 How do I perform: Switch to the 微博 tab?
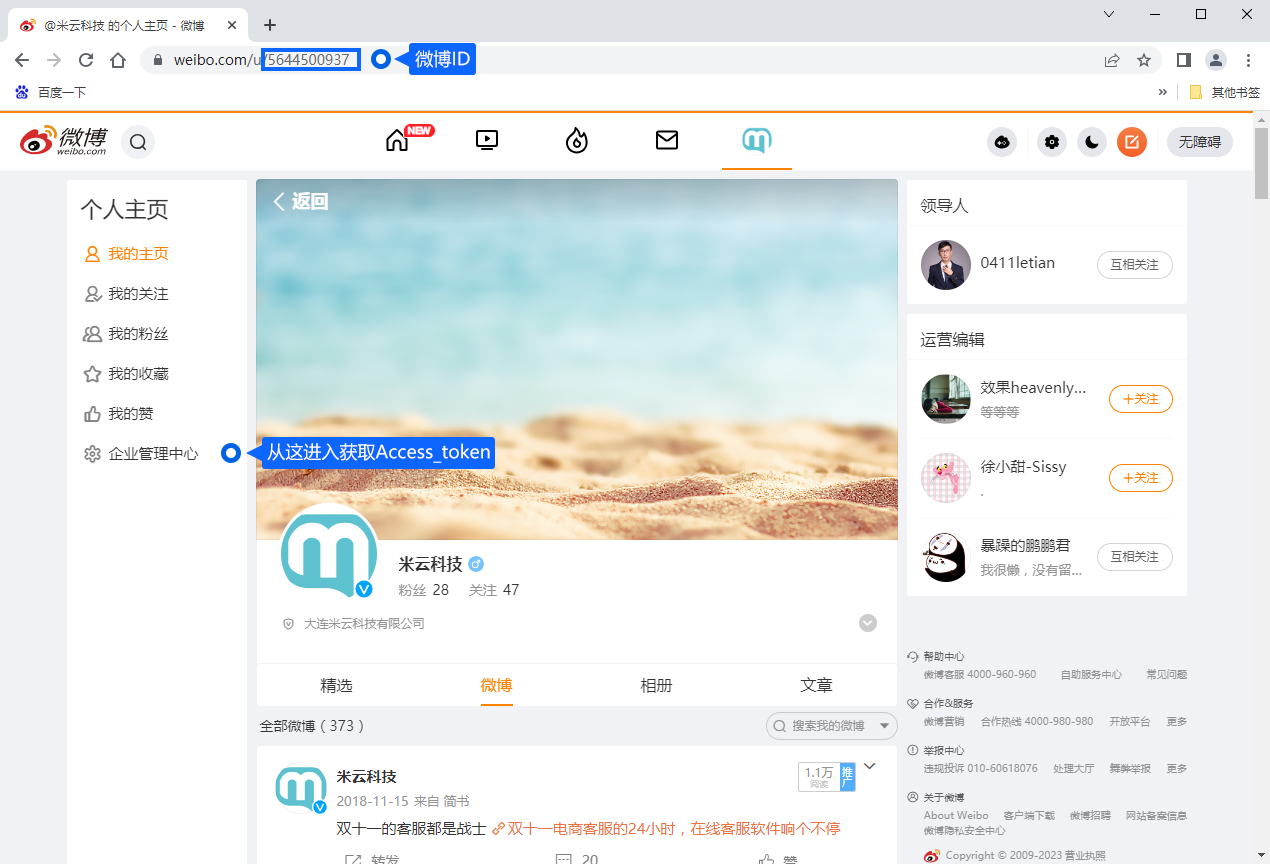click(x=497, y=685)
